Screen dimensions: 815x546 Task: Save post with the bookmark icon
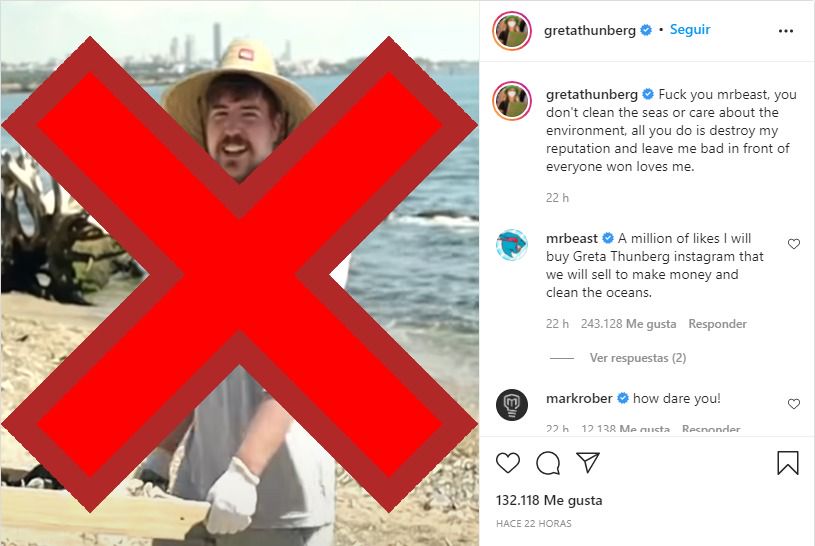pos(787,462)
